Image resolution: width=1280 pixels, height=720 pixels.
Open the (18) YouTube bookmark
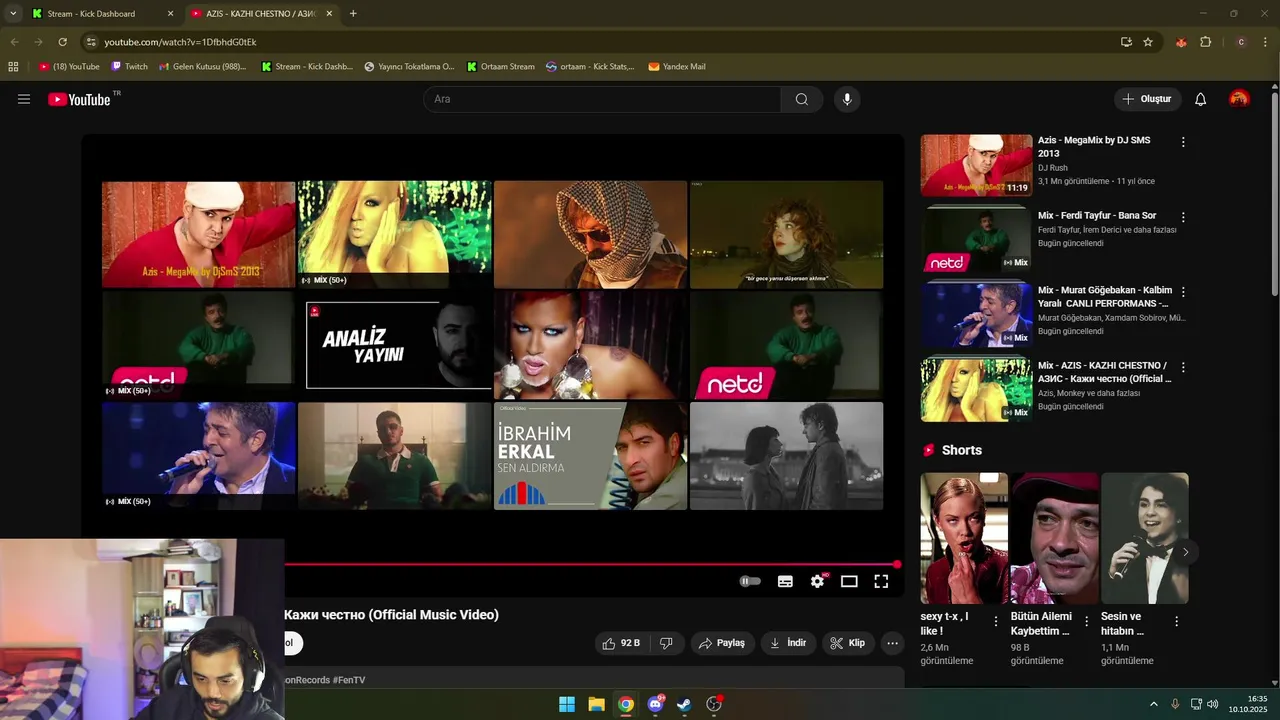tap(69, 67)
